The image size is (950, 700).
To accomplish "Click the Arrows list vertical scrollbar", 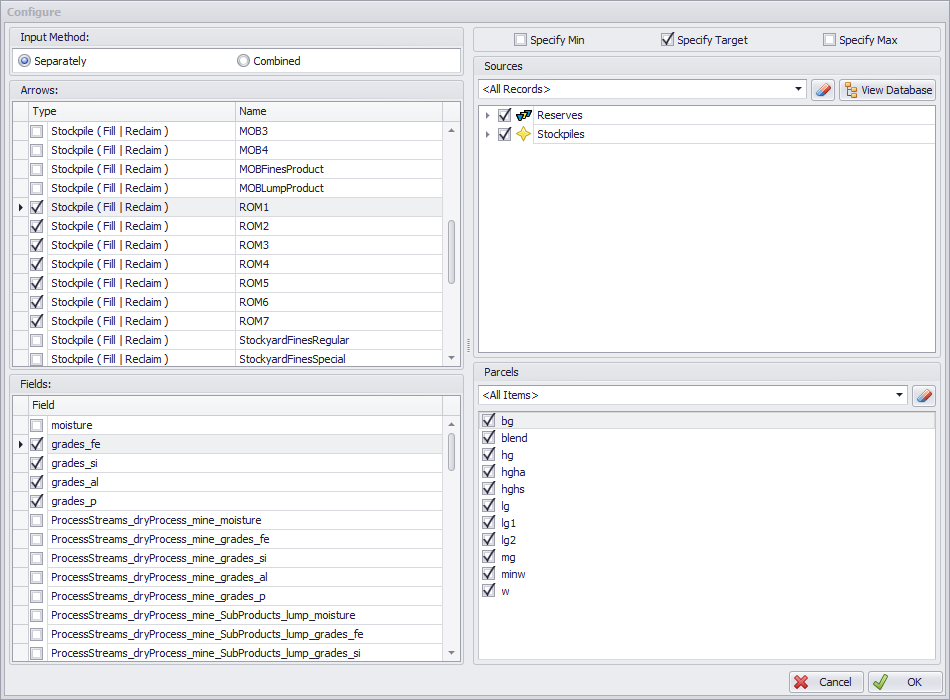I will 451,252.
